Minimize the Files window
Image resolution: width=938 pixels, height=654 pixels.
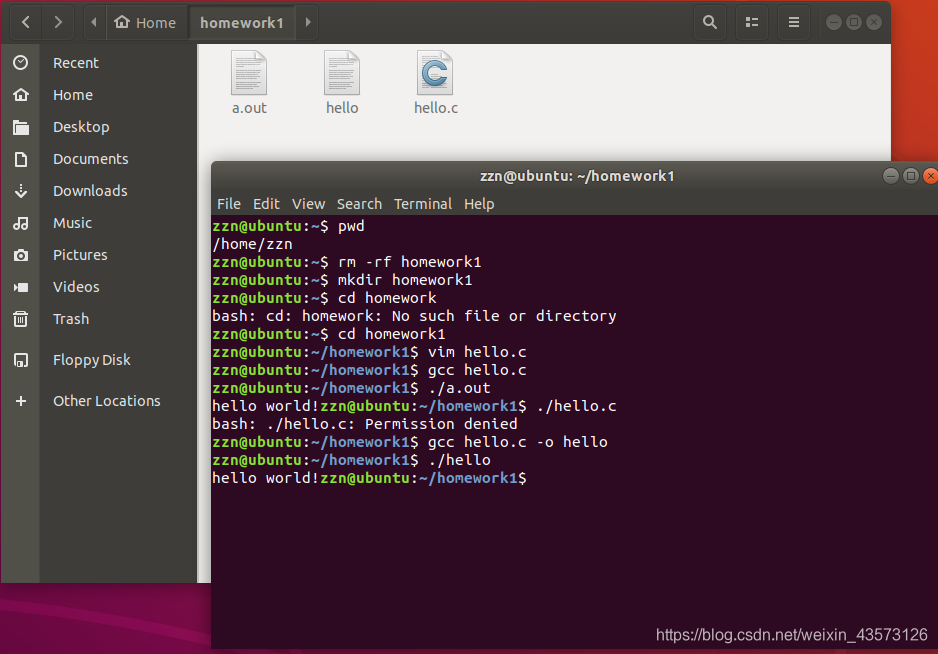(x=834, y=23)
